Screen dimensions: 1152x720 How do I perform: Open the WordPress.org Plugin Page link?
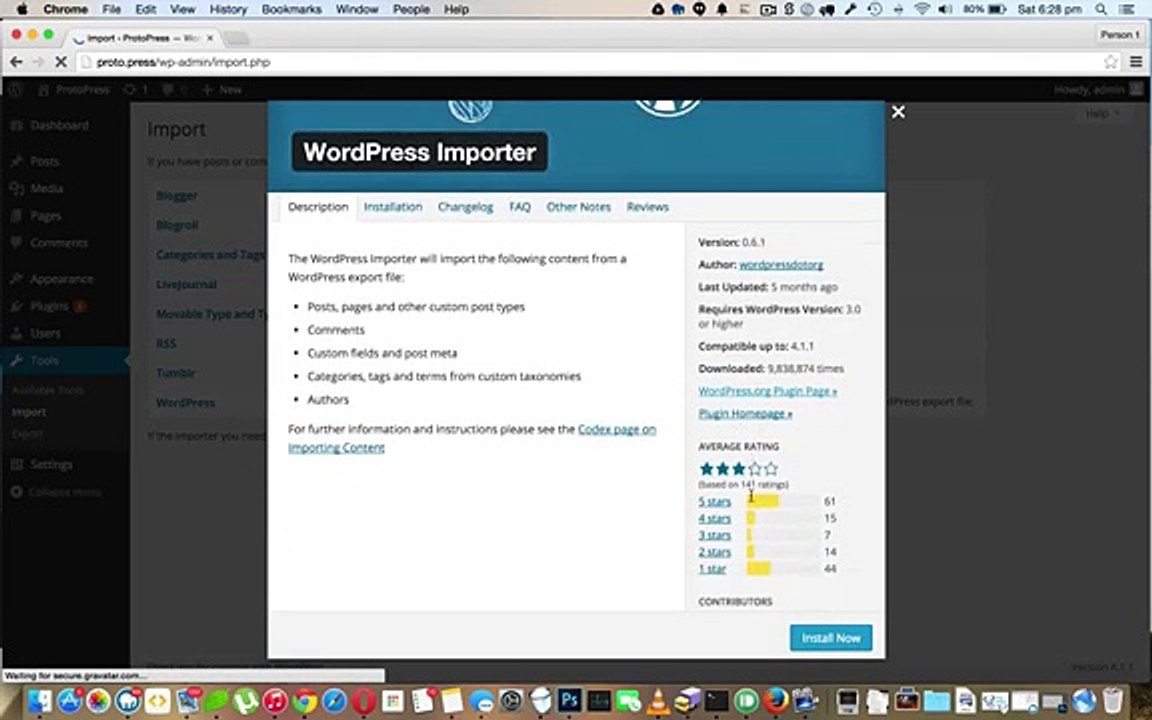pyautogui.click(x=768, y=391)
